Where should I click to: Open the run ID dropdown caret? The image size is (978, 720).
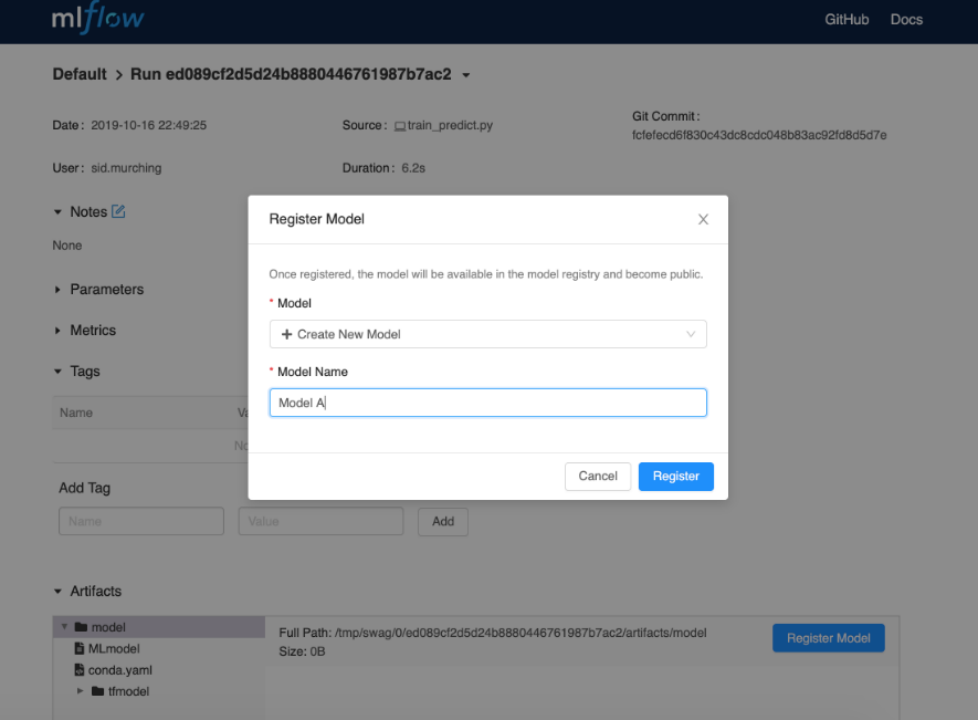click(466, 75)
